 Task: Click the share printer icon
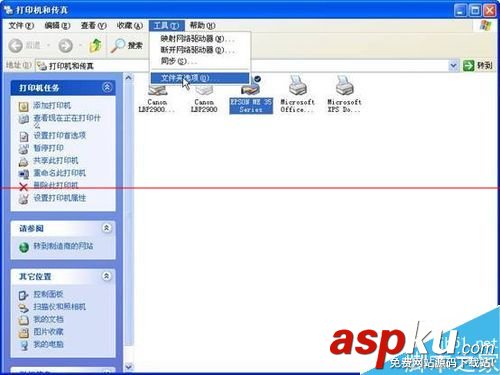[24, 162]
